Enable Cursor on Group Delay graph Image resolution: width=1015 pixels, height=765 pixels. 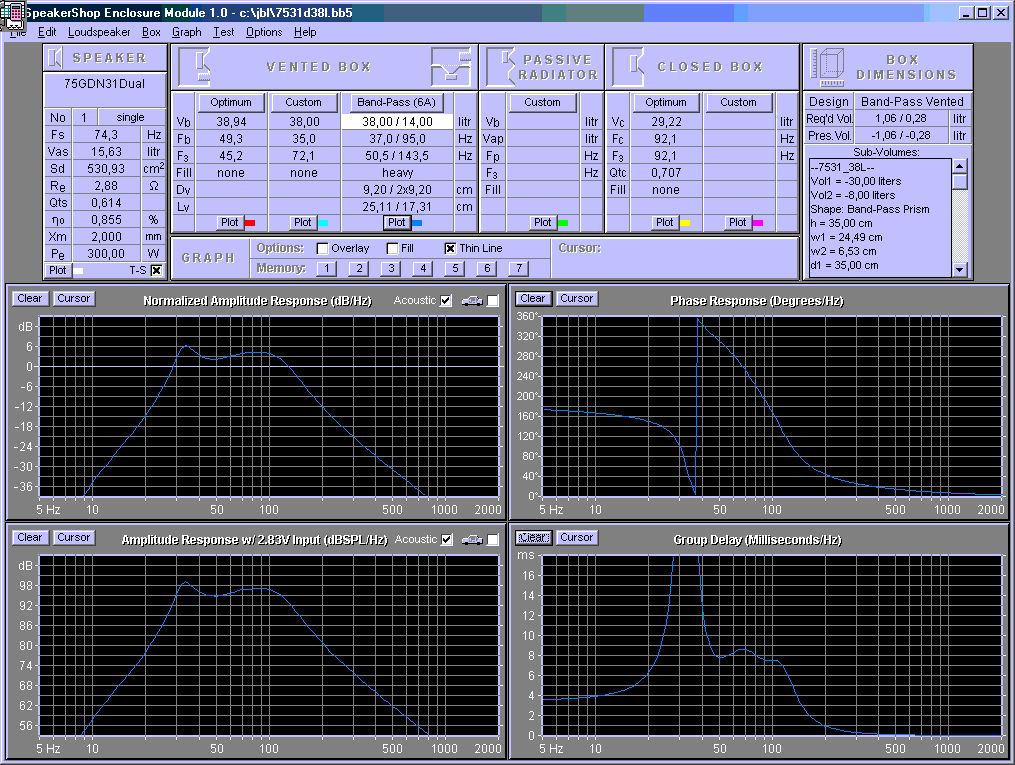[576, 537]
